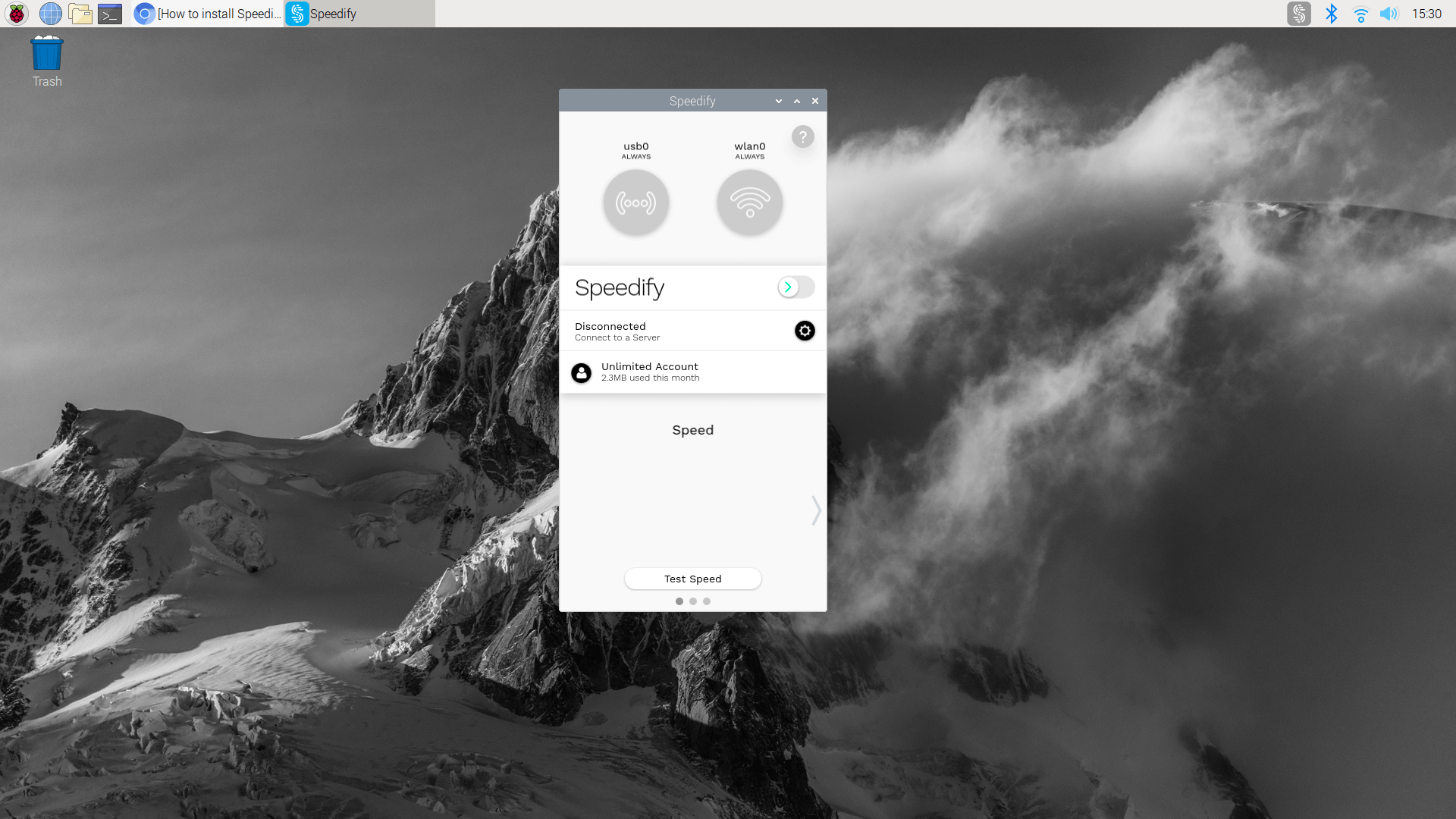Image resolution: width=1456 pixels, height=819 pixels.
Task: Select the second page indicator dot
Action: pos(693,601)
